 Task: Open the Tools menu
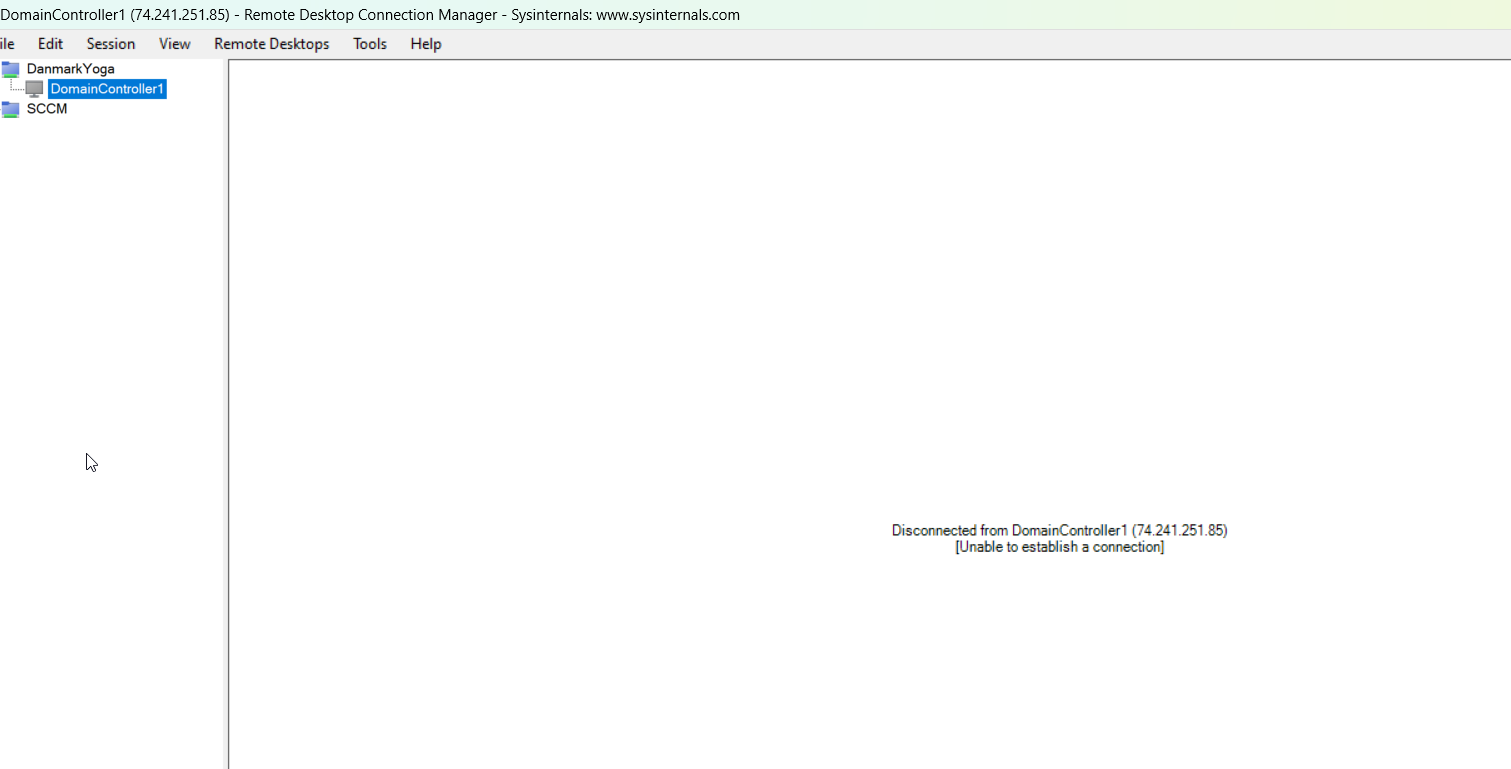pyautogui.click(x=370, y=44)
